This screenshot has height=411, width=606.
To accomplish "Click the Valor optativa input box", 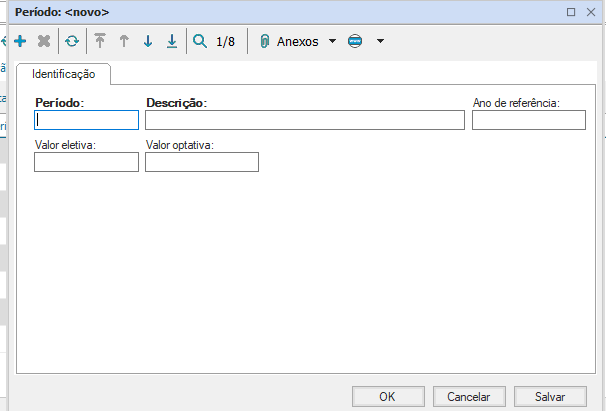I will click(201, 162).
